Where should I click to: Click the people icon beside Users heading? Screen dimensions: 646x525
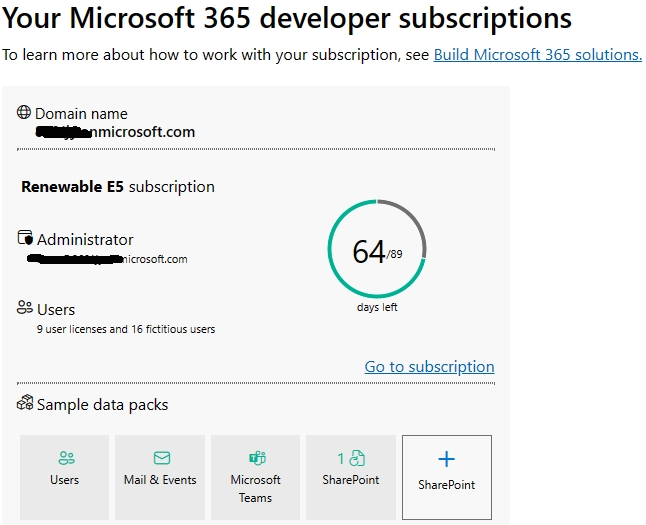[25, 309]
